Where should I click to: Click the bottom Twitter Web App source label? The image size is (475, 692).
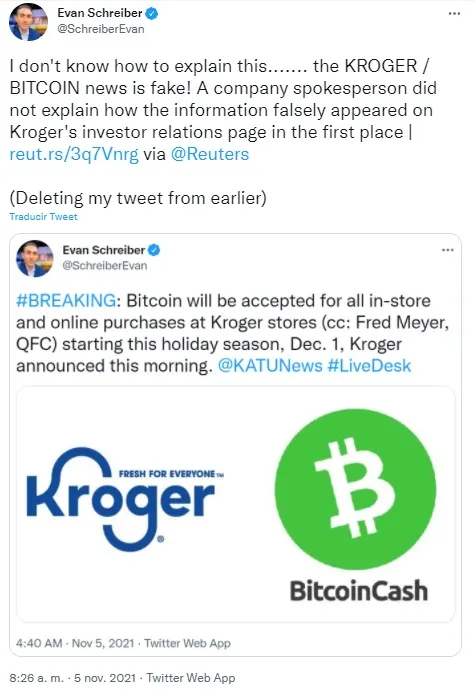[x=191, y=677]
